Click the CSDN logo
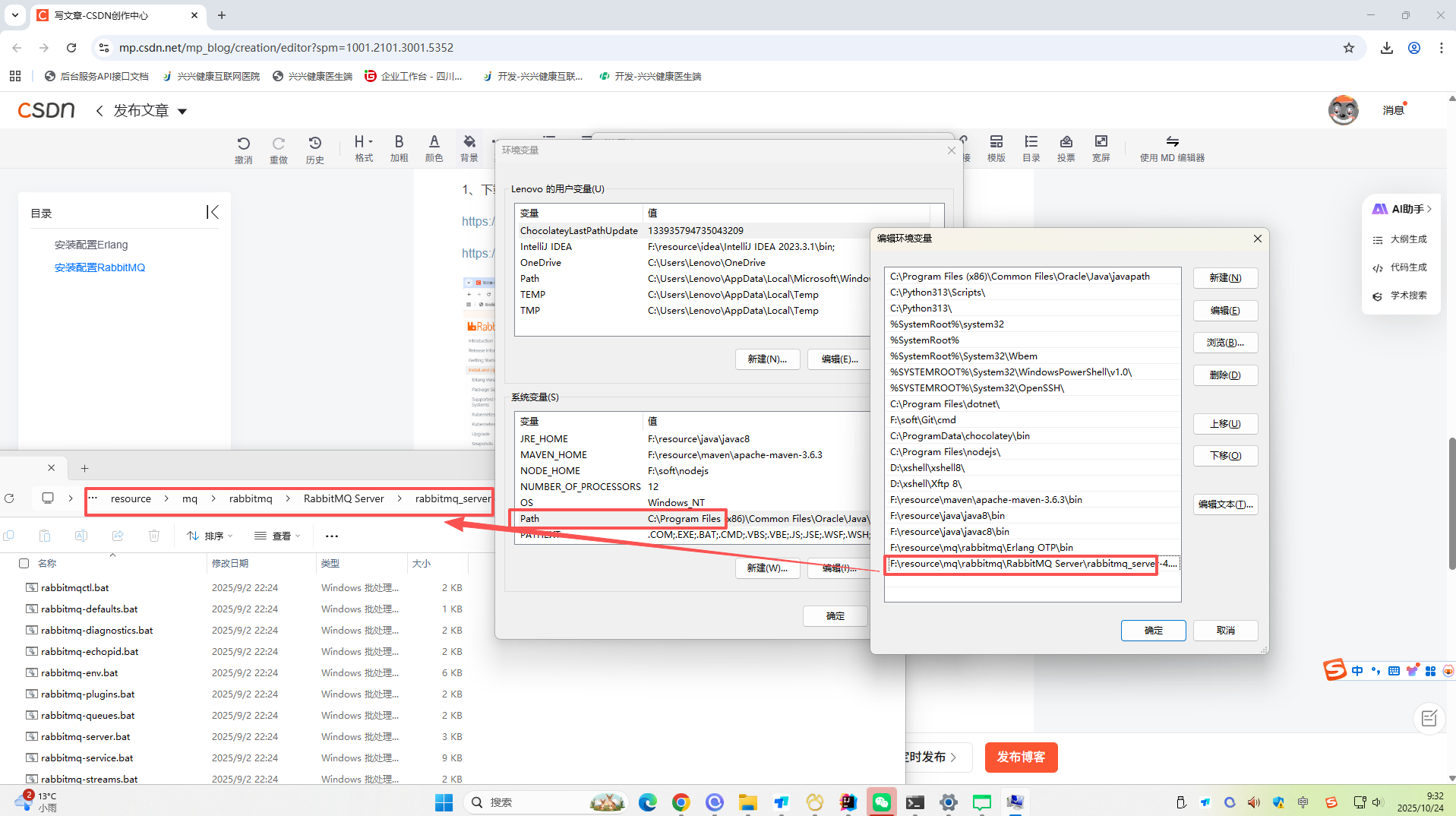The height and width of the screenshot is (816, 1456). pos(46,110)
